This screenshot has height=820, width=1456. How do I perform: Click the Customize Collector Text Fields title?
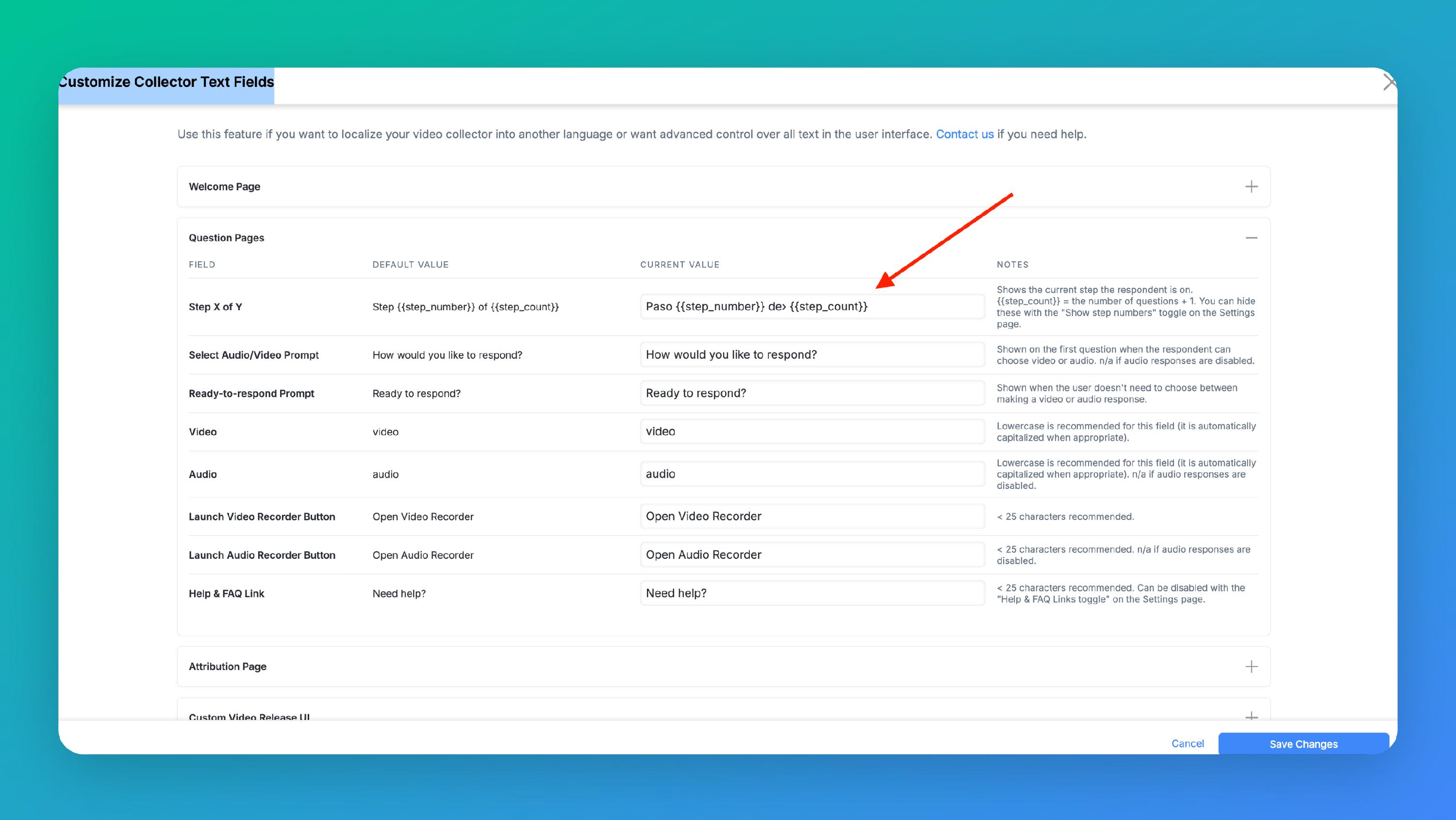point(166,83)
